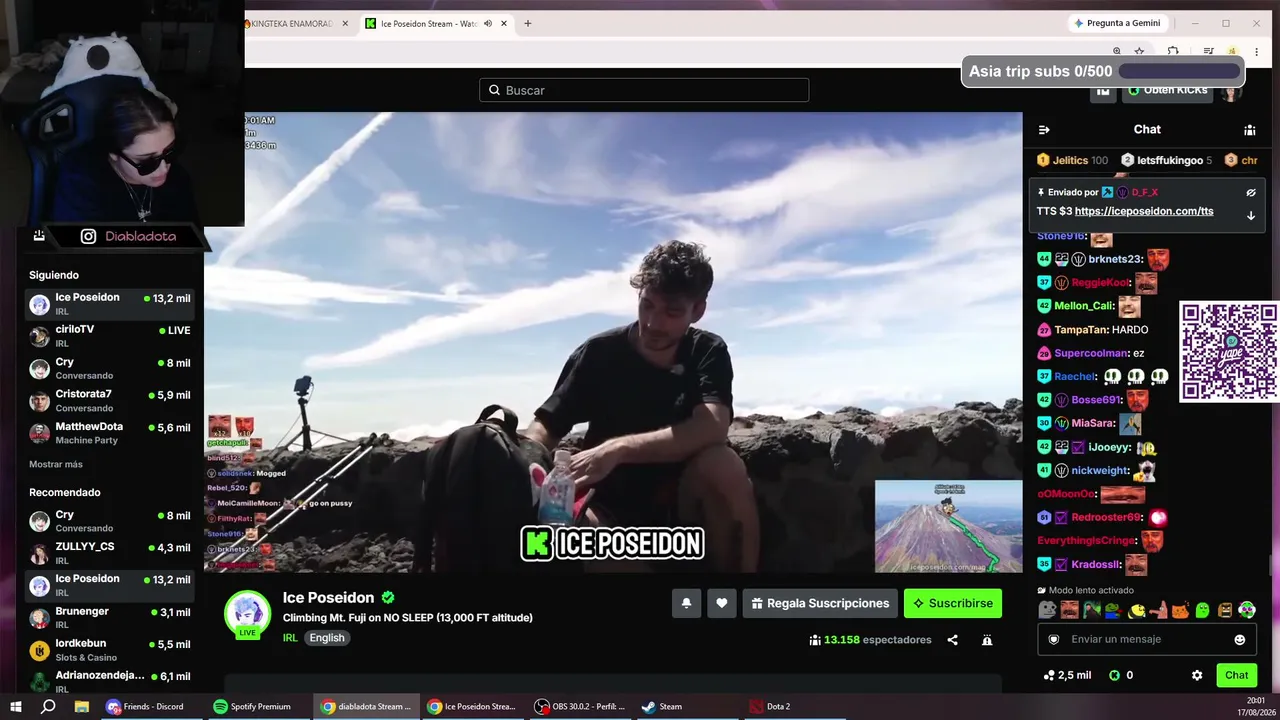Click the Ice Poseidon channel avatar

tap(247, 613)
